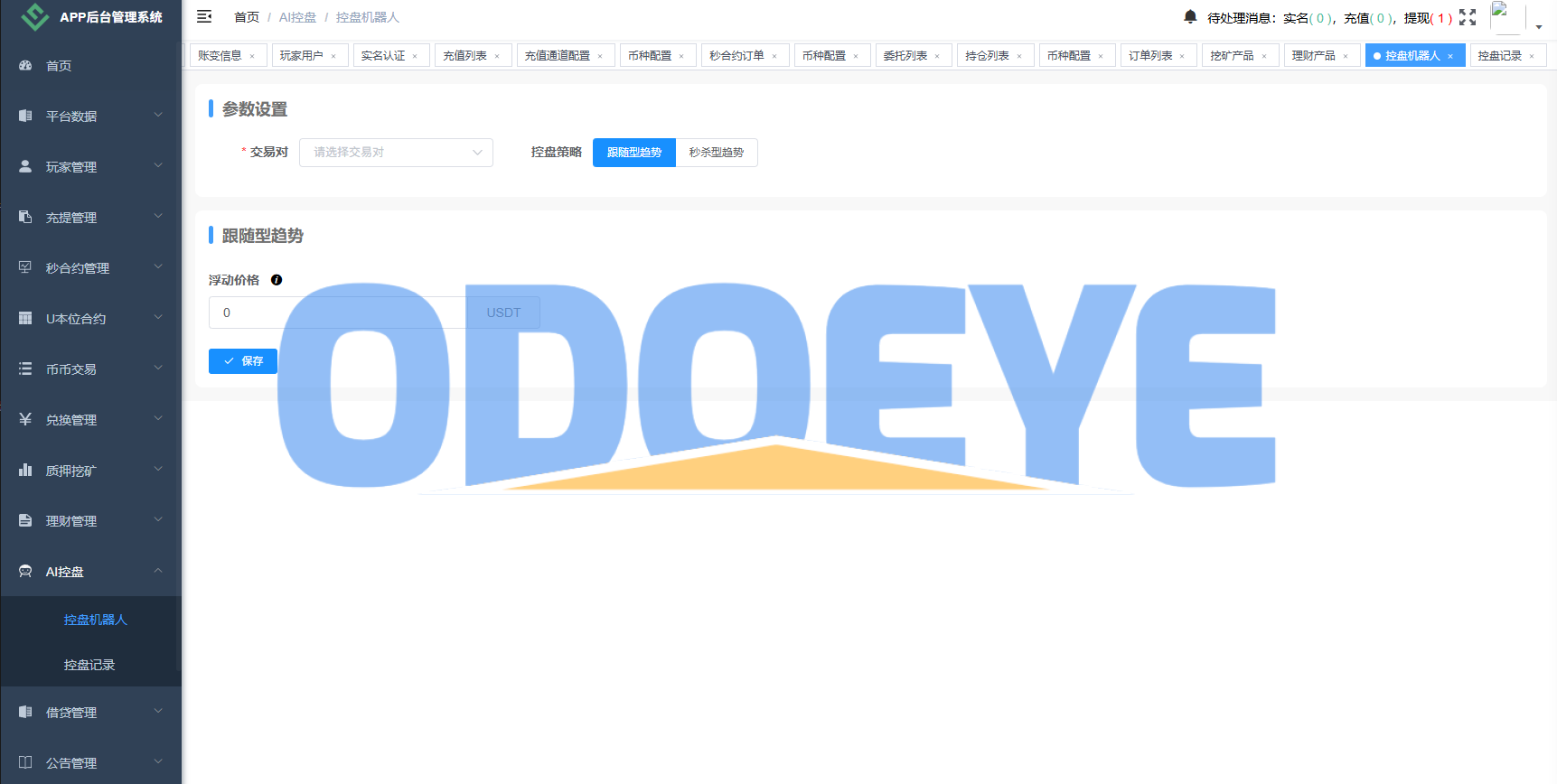Viewport: 1557px width, 784px height.
Task: Click the 保存 save button
Action: (x=243, y=361)
